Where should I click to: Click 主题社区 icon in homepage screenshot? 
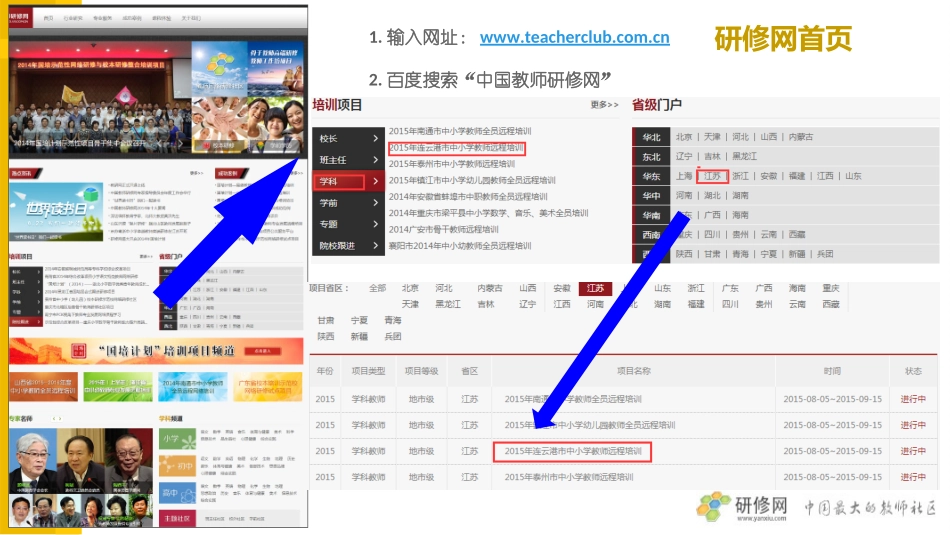[178, 519]
